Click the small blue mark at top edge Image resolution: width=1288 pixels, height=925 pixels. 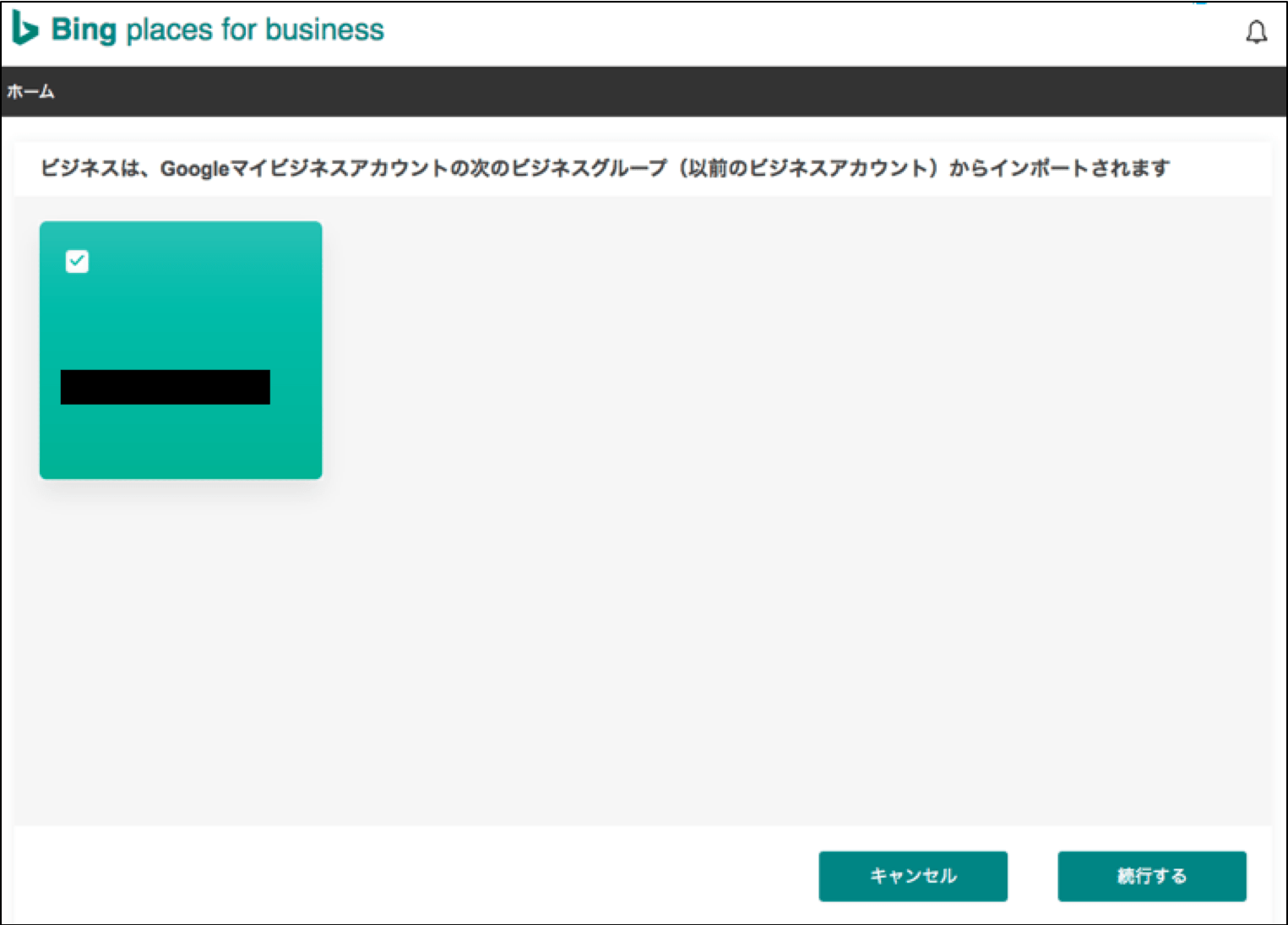1200,3
